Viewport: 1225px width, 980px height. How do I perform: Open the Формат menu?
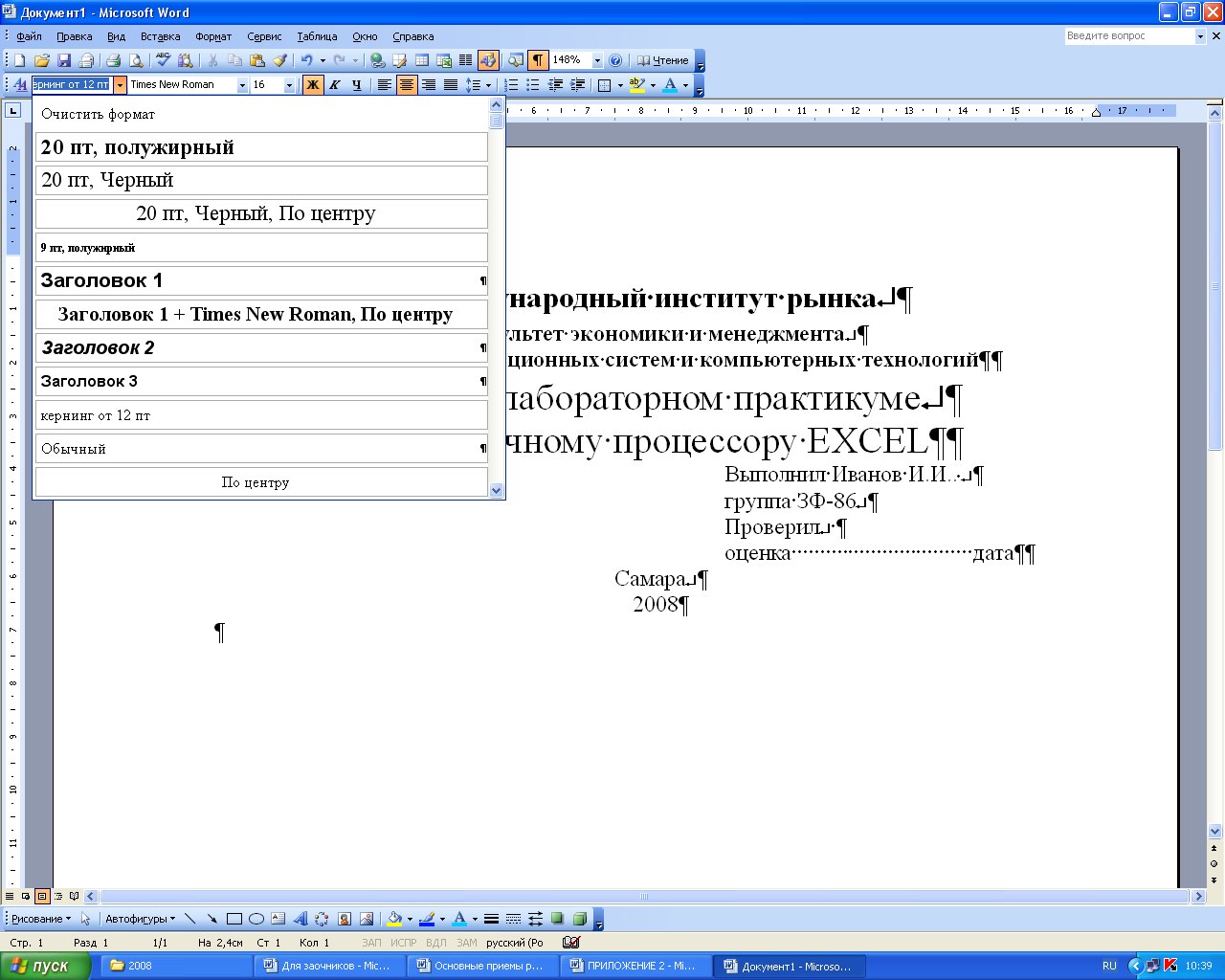[x=213, y=36]
